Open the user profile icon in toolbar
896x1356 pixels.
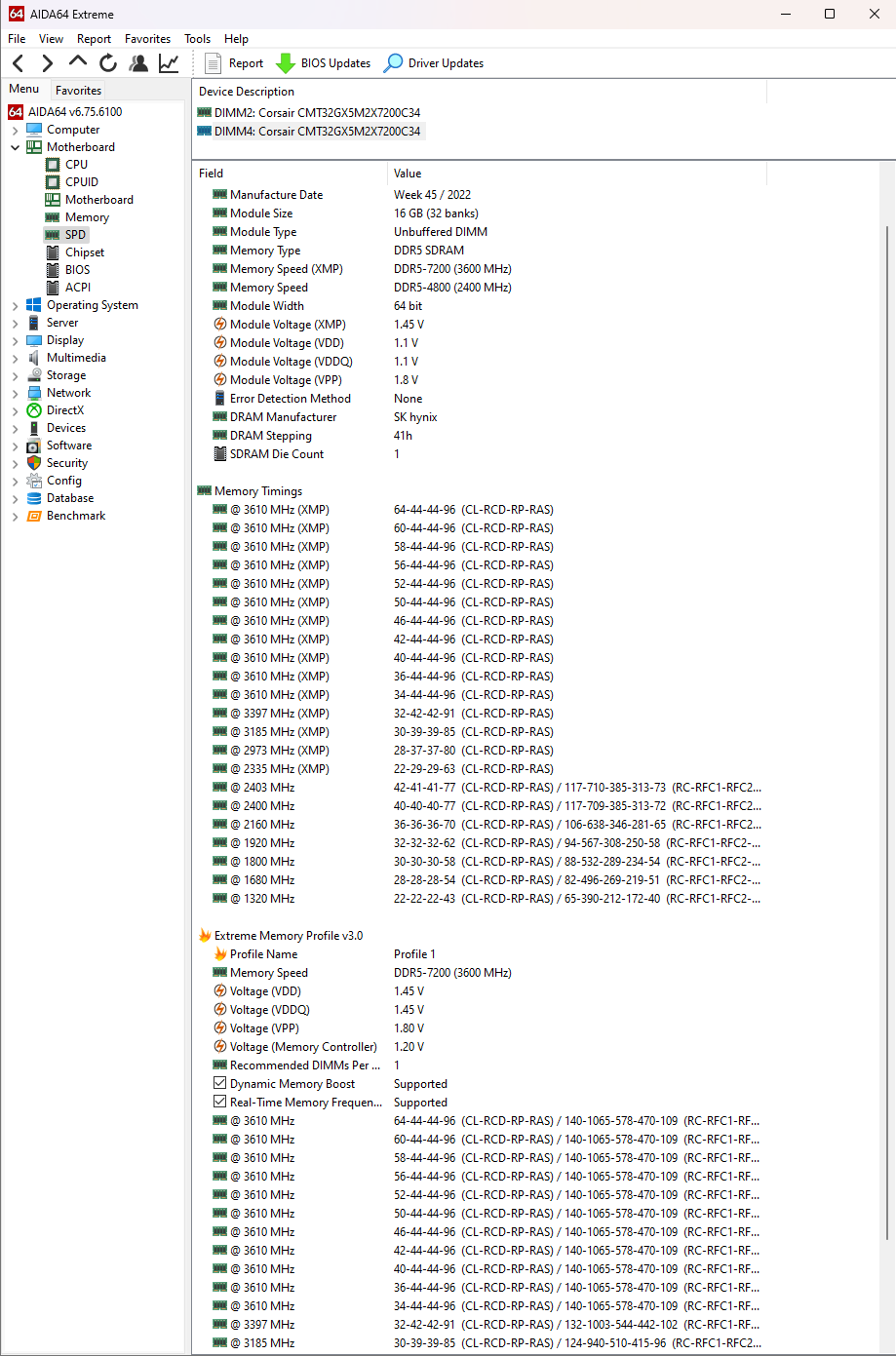(138, 63)
